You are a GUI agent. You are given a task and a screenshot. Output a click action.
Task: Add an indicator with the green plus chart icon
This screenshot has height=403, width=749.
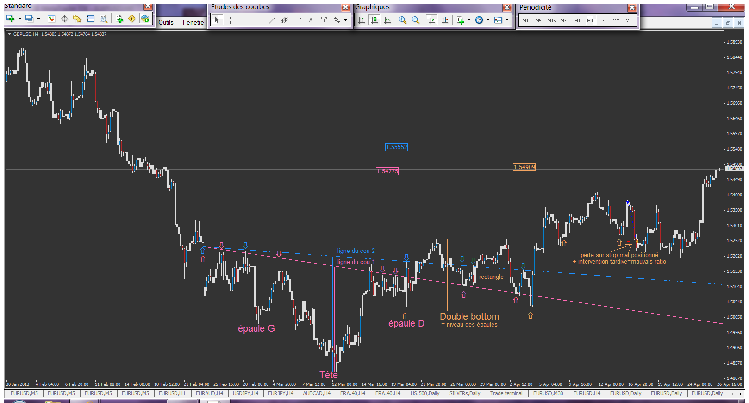coord(460,20)
